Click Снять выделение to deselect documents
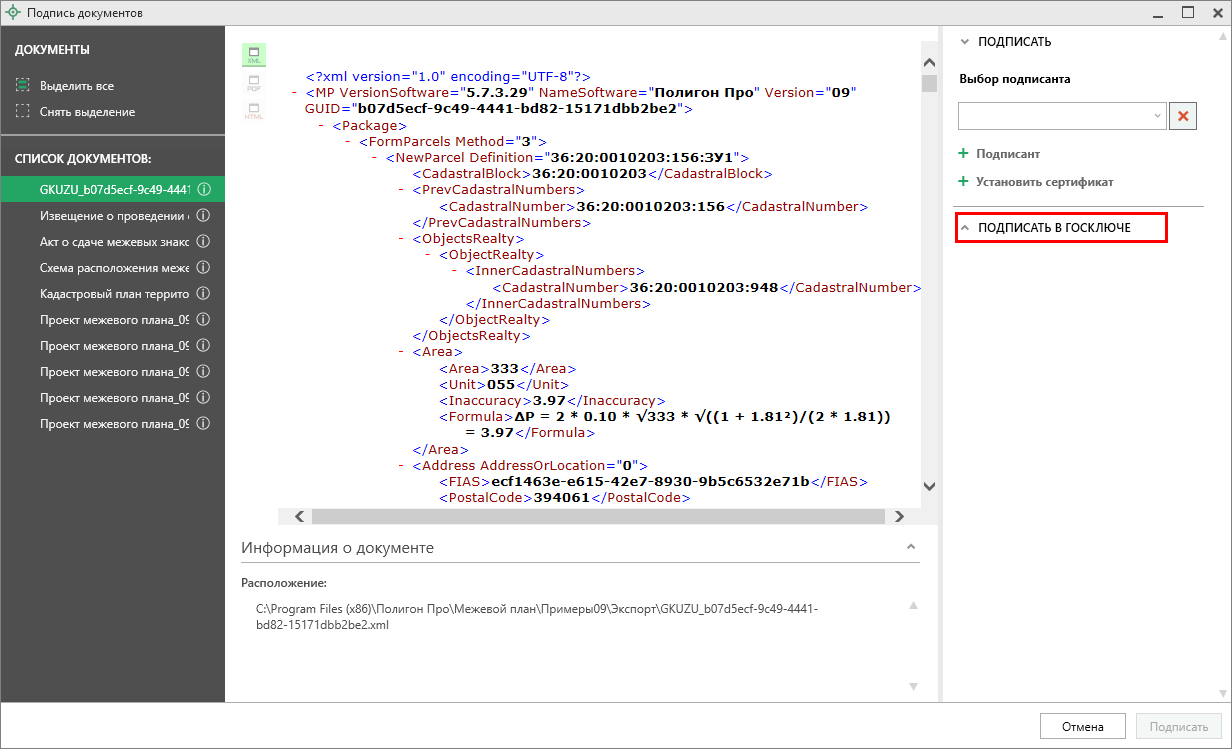1232x749 pixels. click(86, 112)
